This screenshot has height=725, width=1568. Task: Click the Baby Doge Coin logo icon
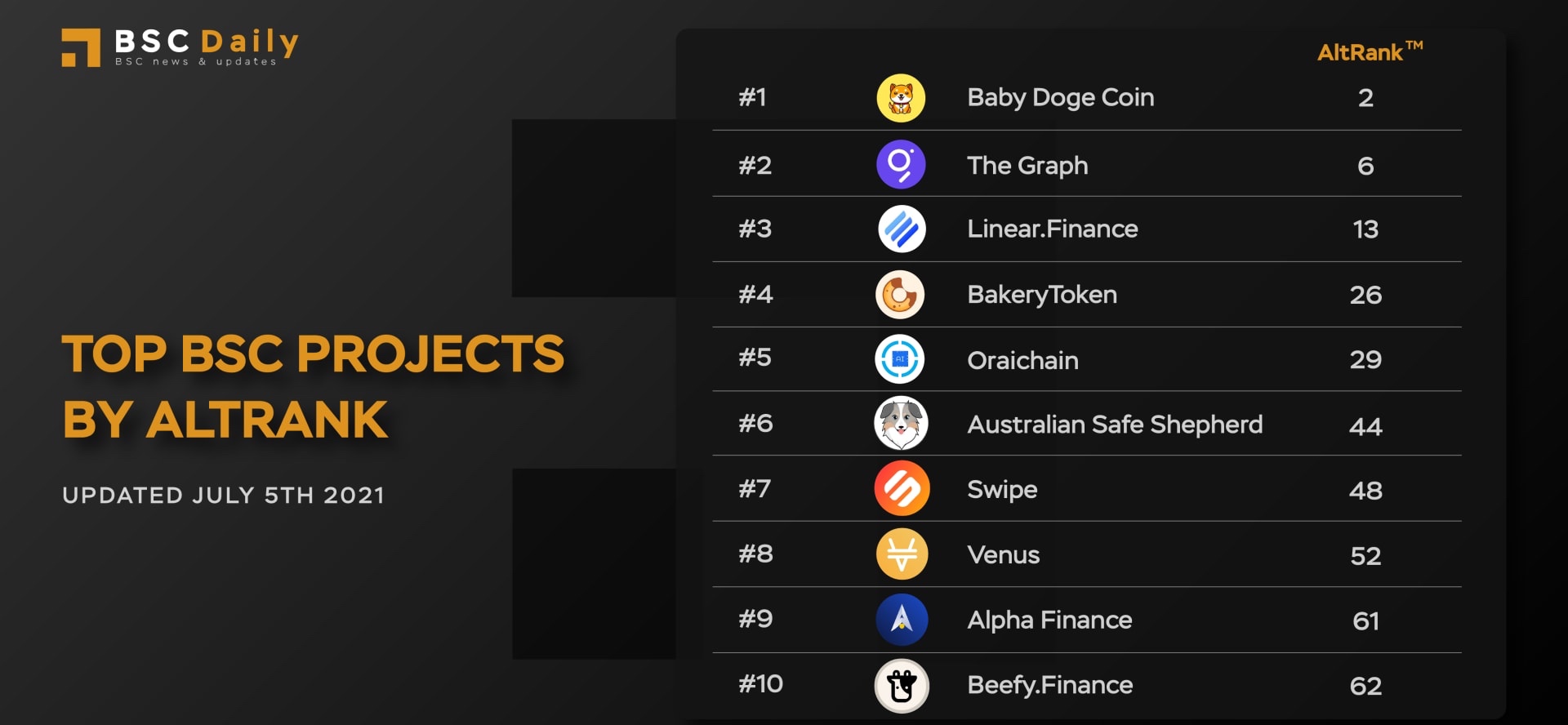coord(901,98)
